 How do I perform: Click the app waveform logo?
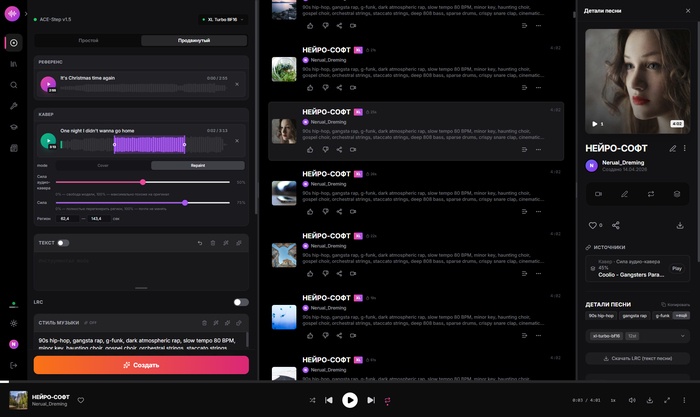tap(12, 14)
